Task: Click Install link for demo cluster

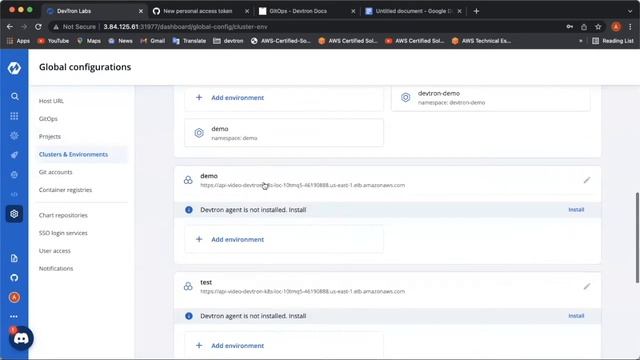Action: pyautogui.click(x=576, y=209)
